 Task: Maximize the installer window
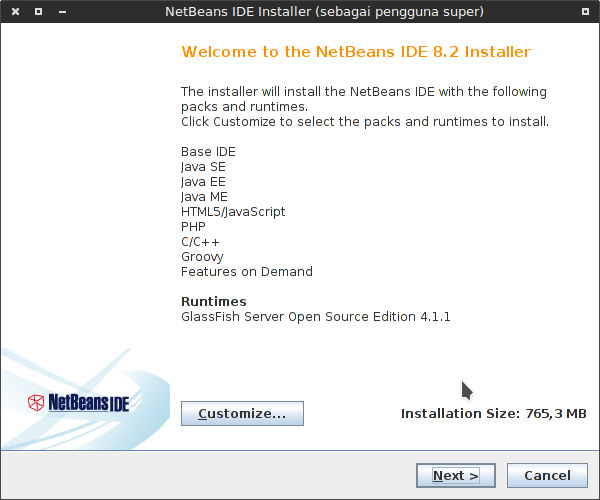(x=38, y=11)
